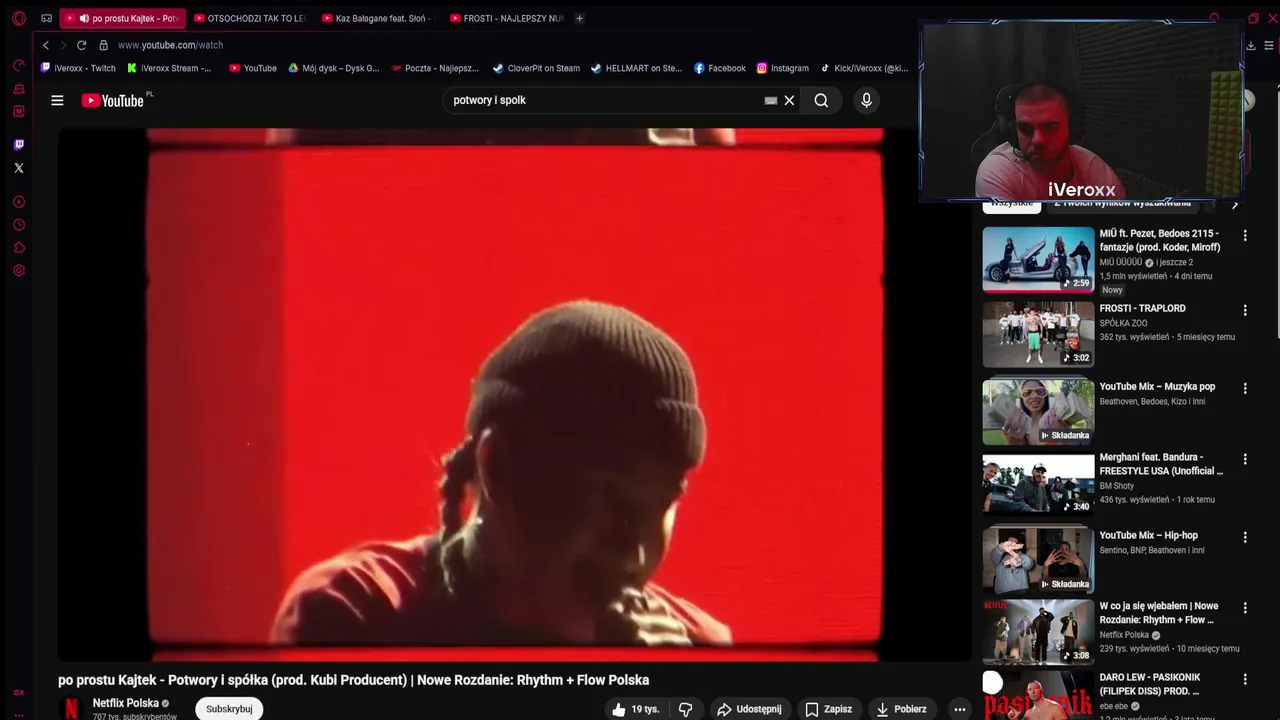
Task: Switch to 'FROSTI - NAJLEPSZY NUM' tab
Action: (x=507, y=18)
